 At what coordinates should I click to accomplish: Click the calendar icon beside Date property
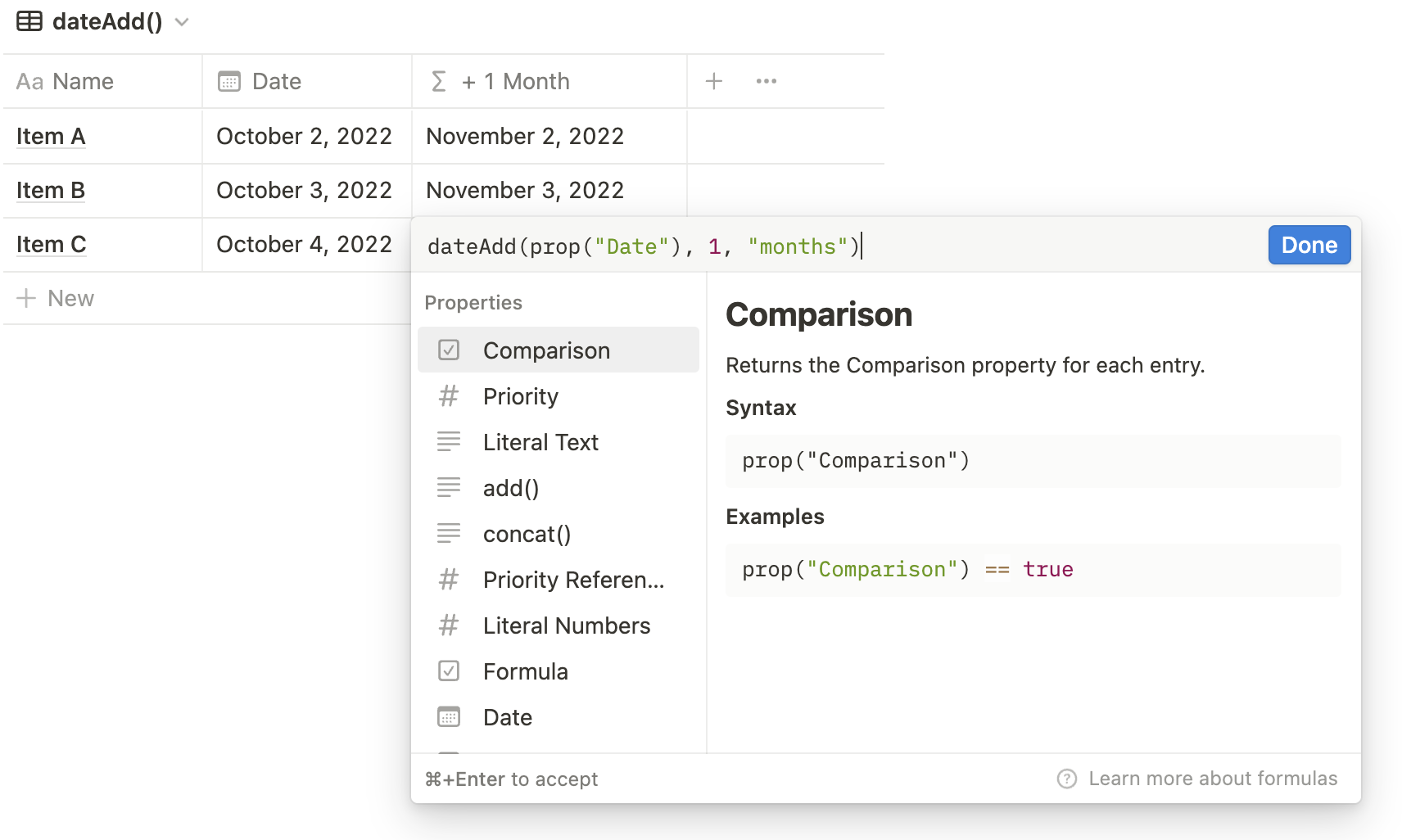click(449, 716)
